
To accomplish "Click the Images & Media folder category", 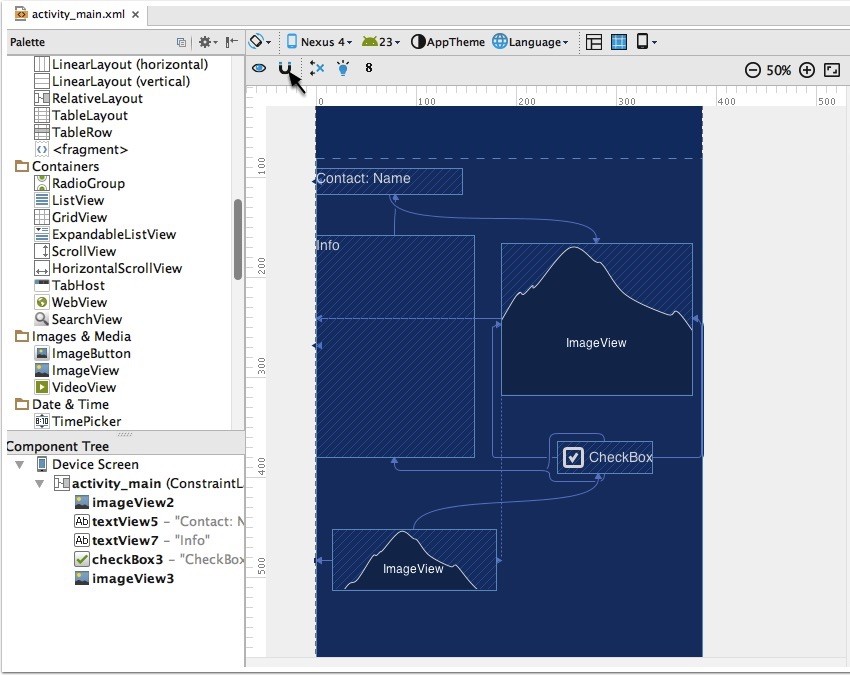I will (73, 336).
